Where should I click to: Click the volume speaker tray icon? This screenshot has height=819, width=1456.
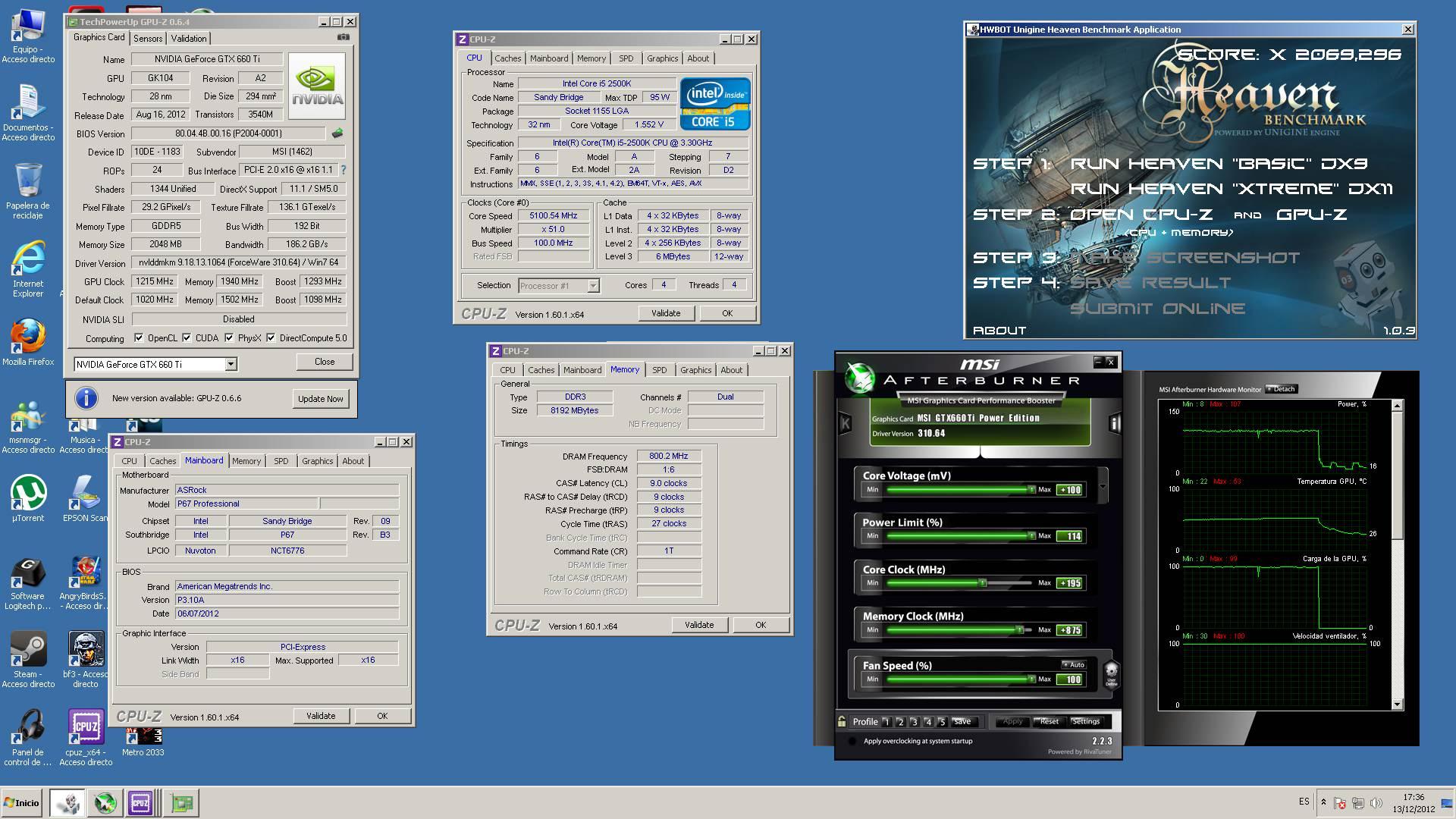tap(1376, 802)
